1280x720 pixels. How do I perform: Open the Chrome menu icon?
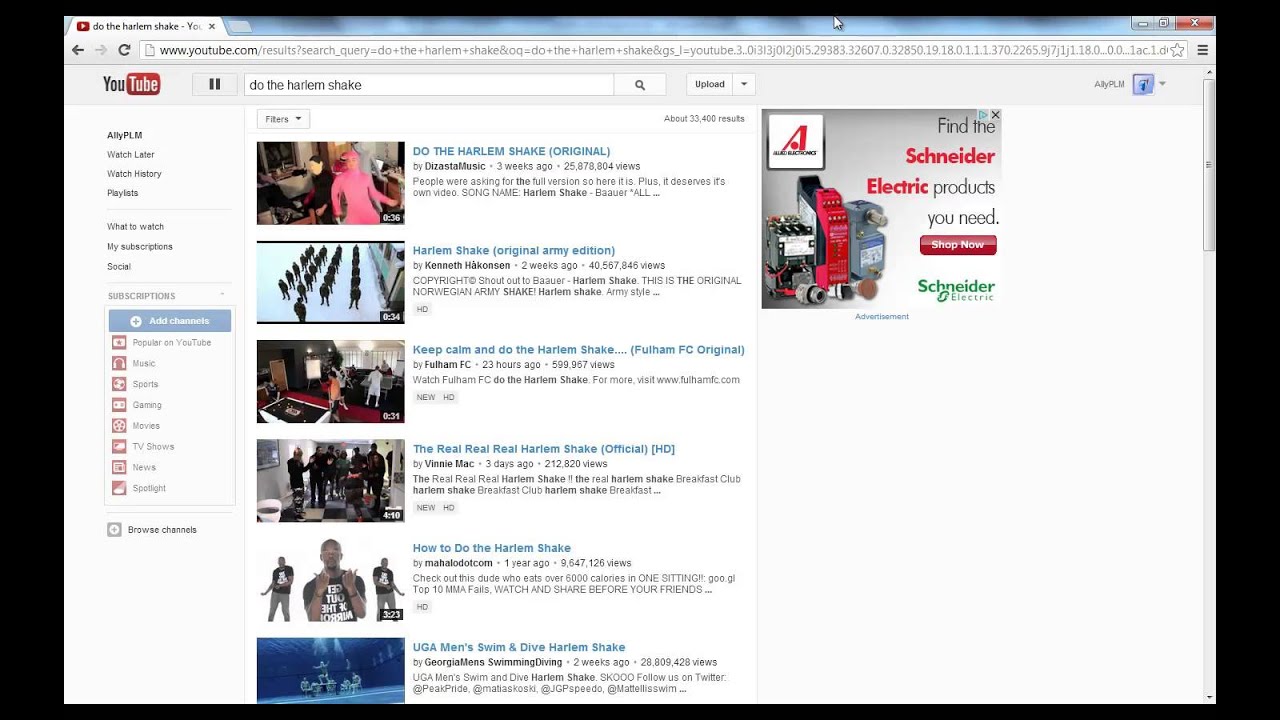click(1203, 50)
